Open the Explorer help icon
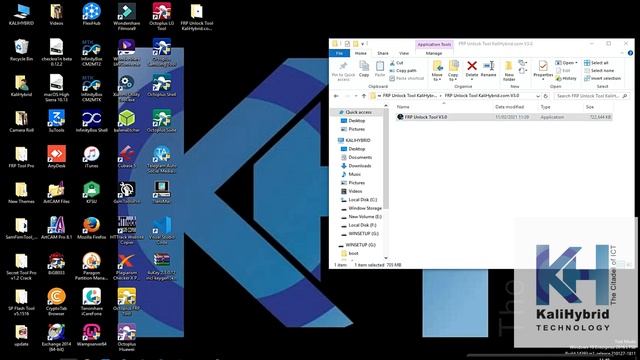 point(630,53)
